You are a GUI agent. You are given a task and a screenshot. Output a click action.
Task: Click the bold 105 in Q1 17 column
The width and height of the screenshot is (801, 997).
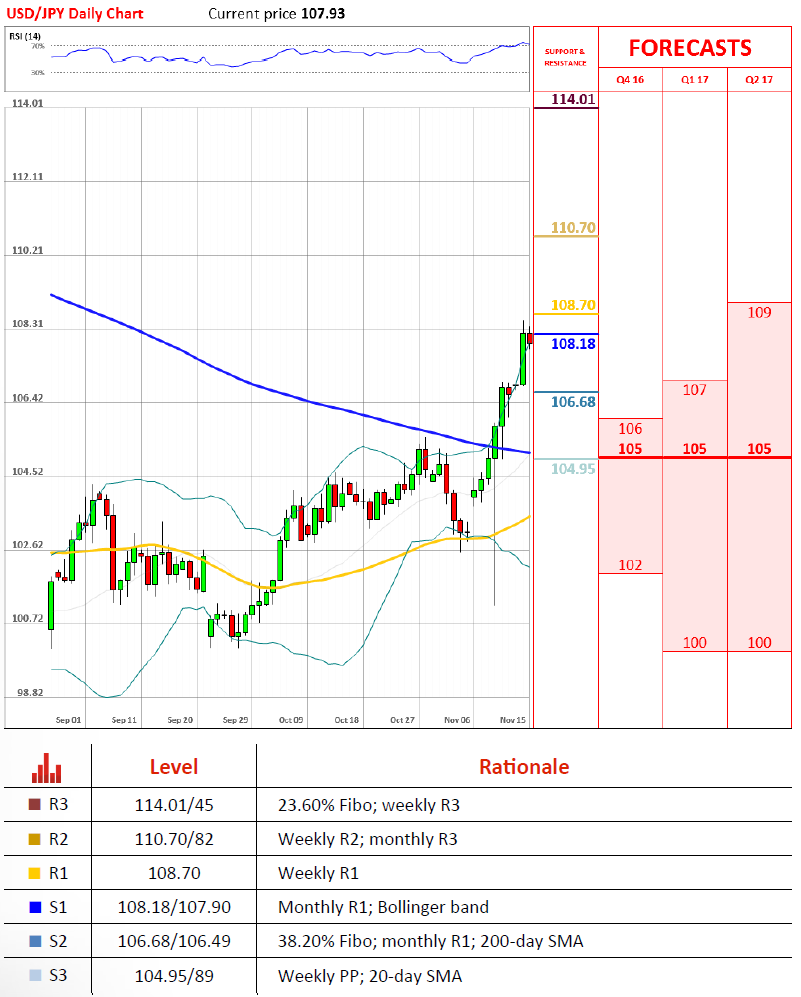click(695, 449)
